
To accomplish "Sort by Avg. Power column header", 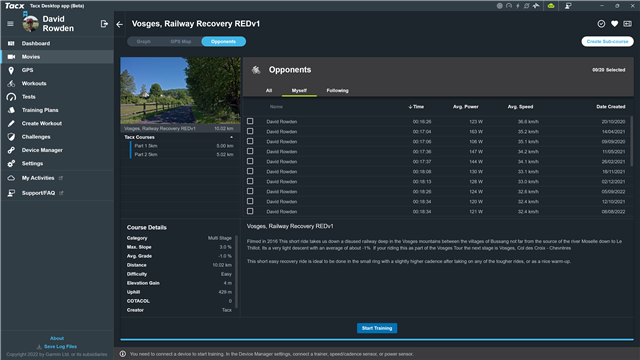I will (465, 107).
